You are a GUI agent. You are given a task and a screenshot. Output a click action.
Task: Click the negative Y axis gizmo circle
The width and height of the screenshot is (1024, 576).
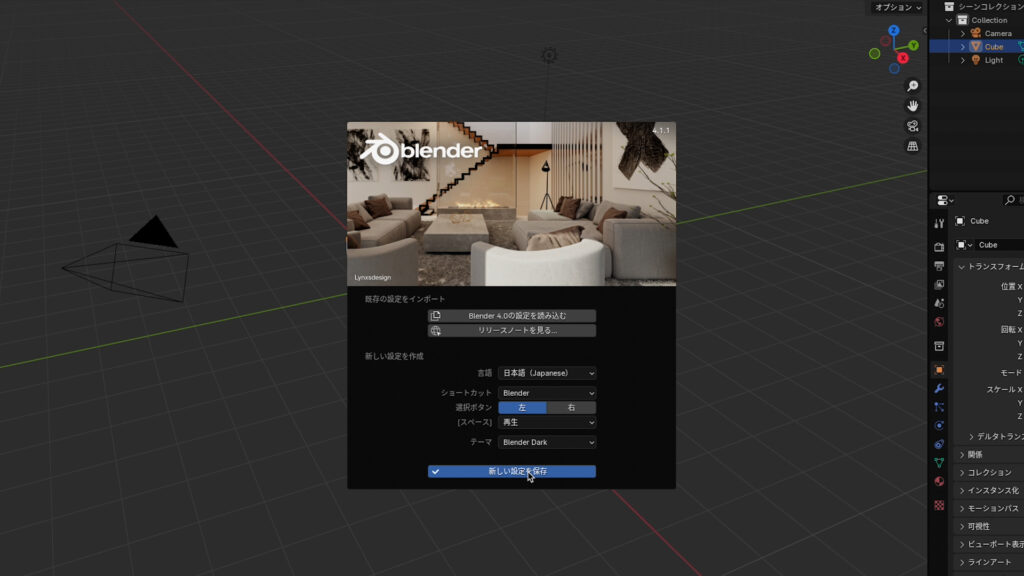click(874, 54)
